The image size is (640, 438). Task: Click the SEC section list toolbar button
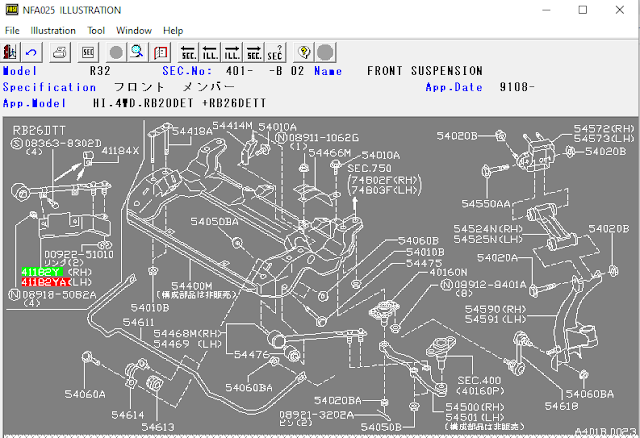(x=88, y=53)
